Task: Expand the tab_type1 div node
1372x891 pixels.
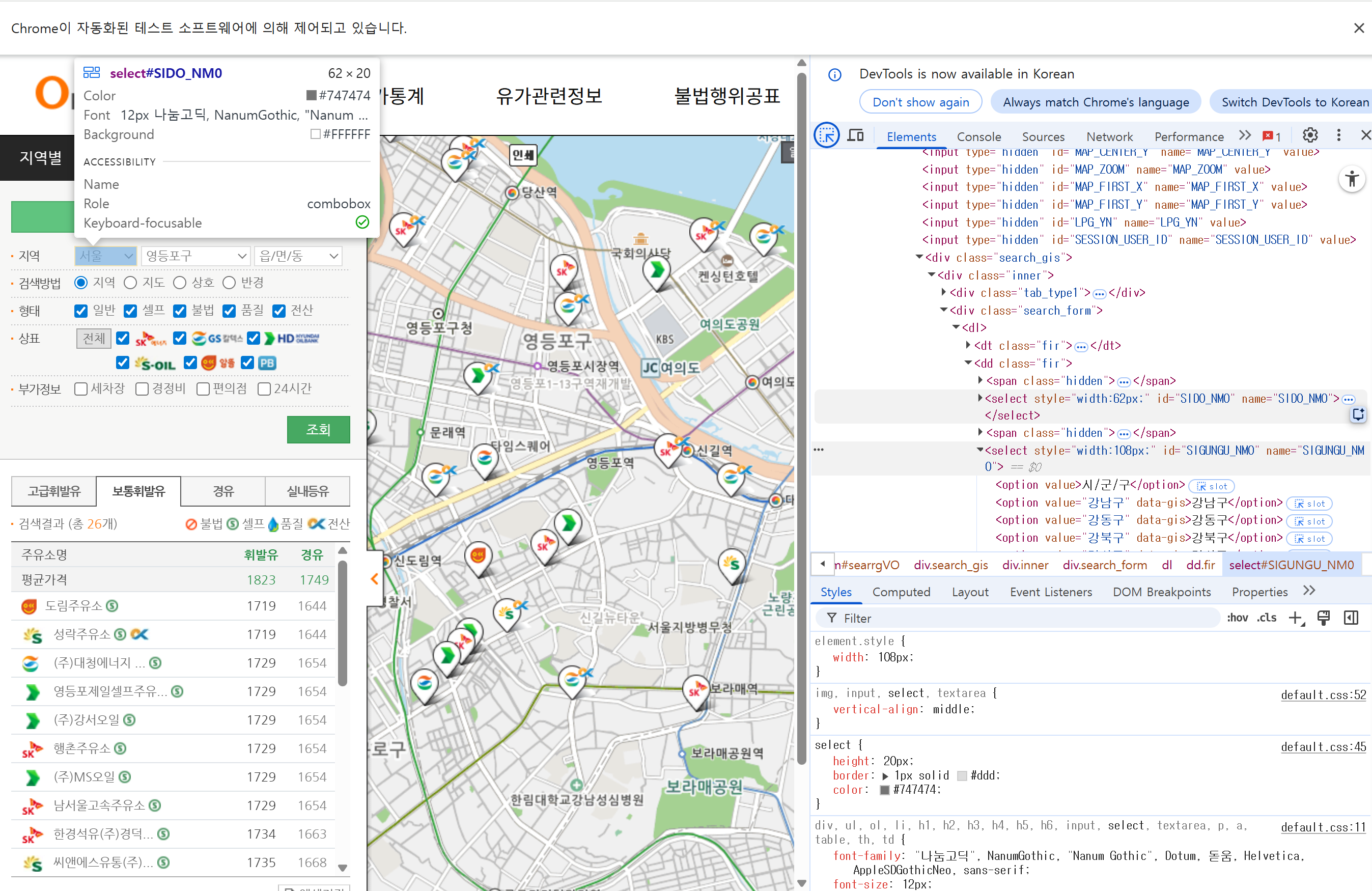Action: coord(944,292)
